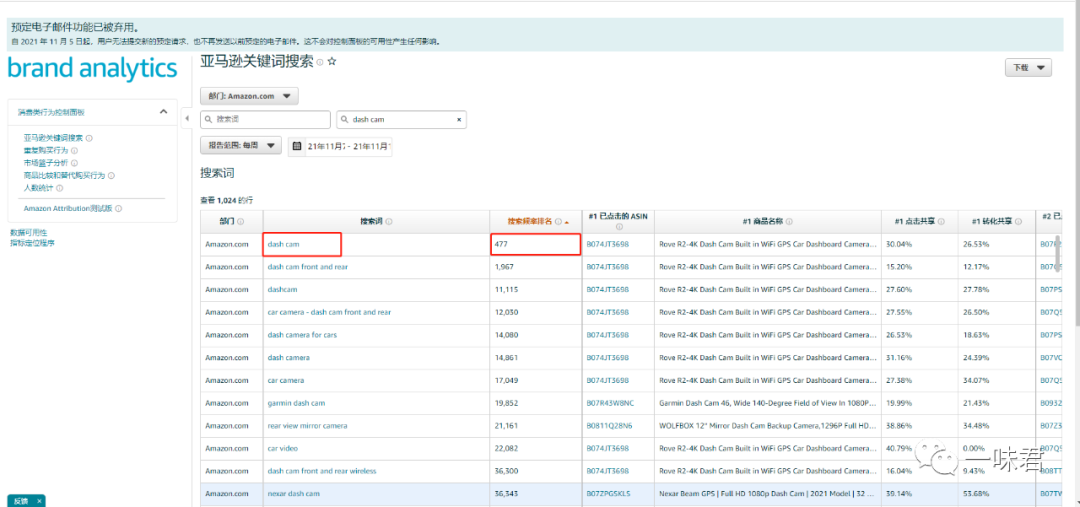Focus the empty 搜索词 search field

coord(265,119)
